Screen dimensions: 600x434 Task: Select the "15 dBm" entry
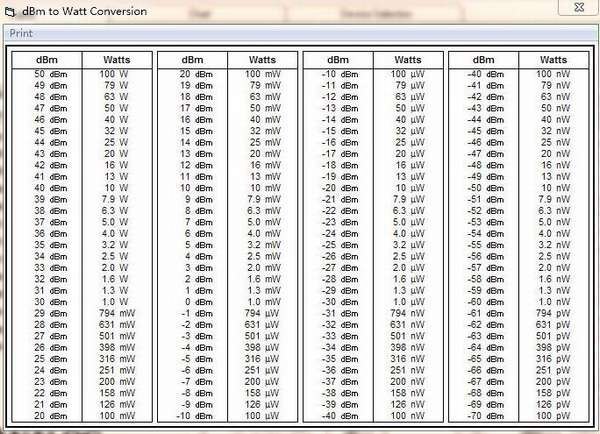tap(196, 131)
